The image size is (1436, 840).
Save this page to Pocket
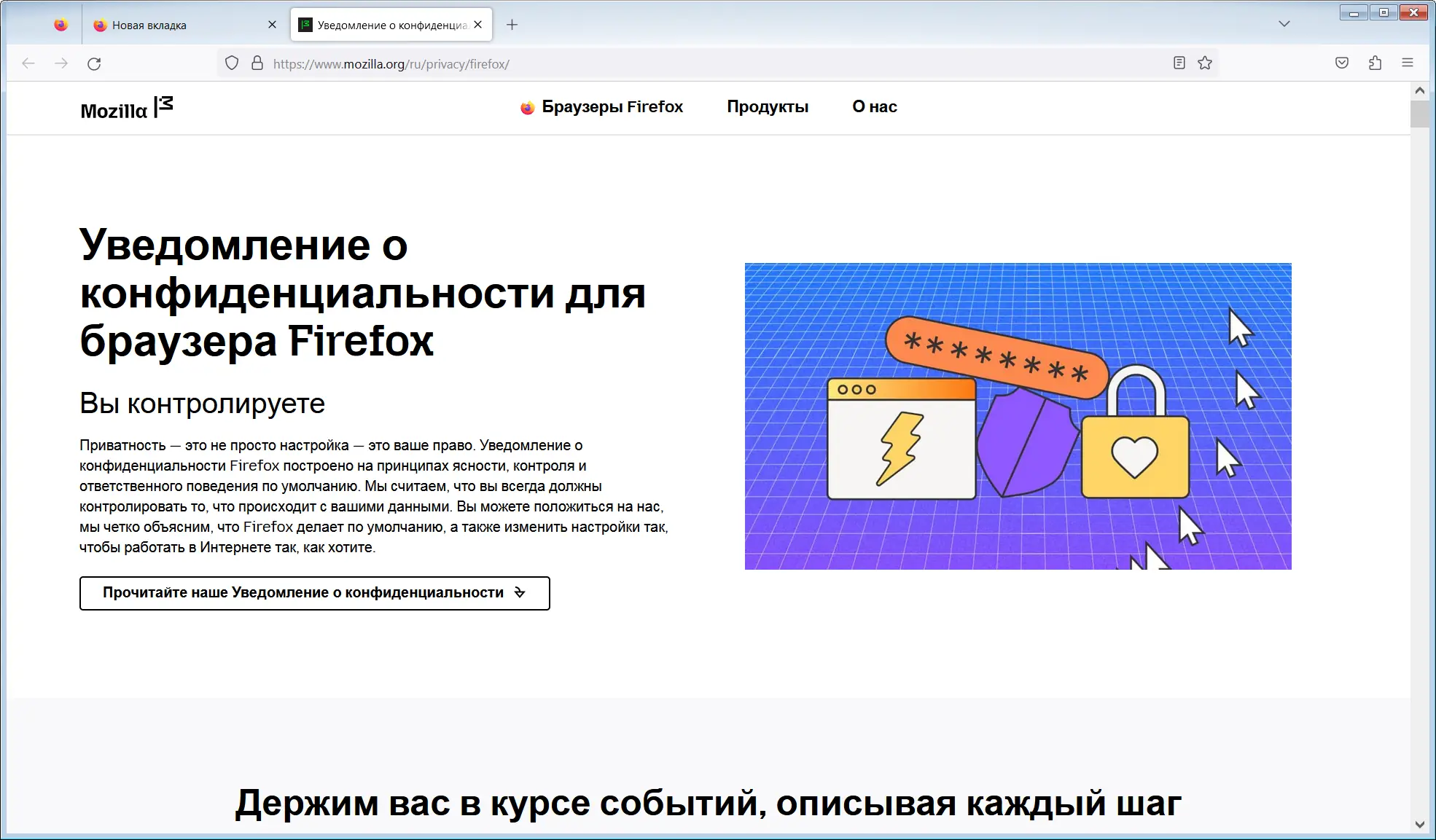pos(1341,63)
